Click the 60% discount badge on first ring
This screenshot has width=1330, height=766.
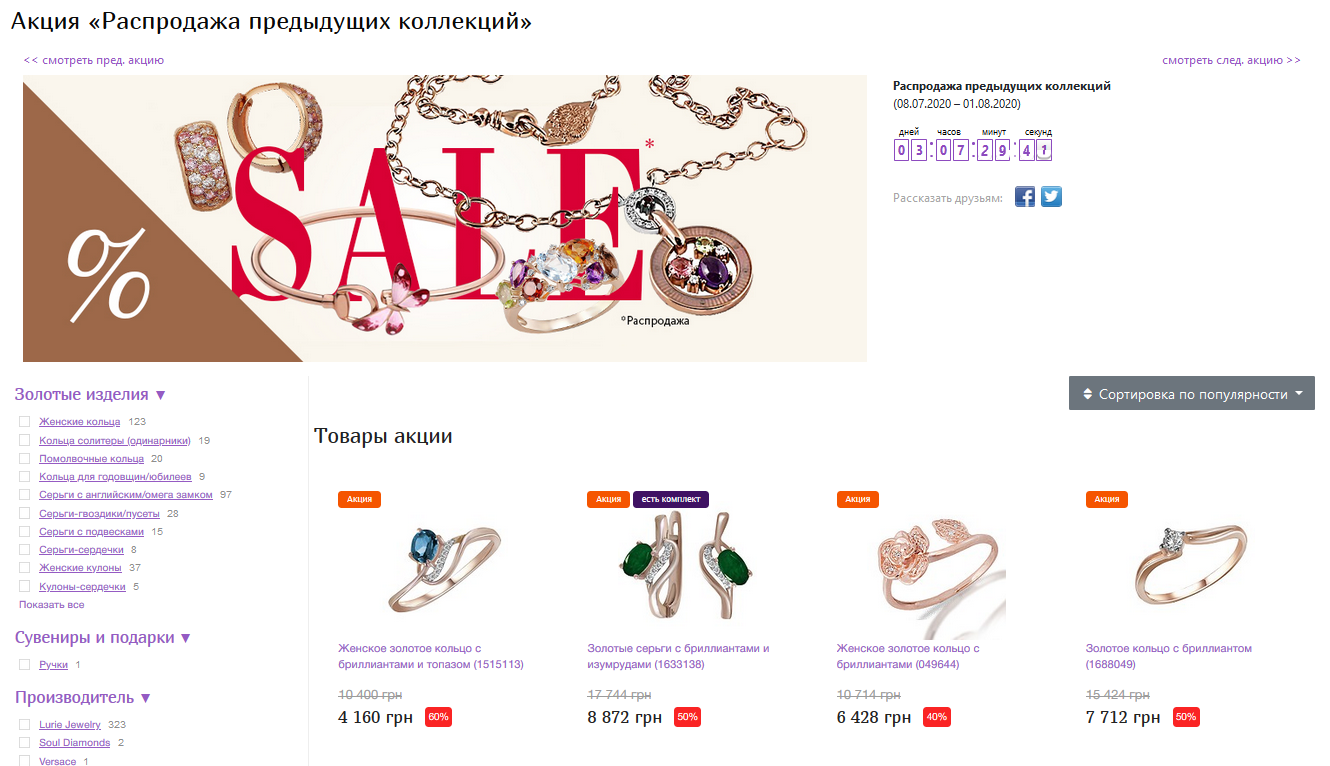click(x=438, y=717)
